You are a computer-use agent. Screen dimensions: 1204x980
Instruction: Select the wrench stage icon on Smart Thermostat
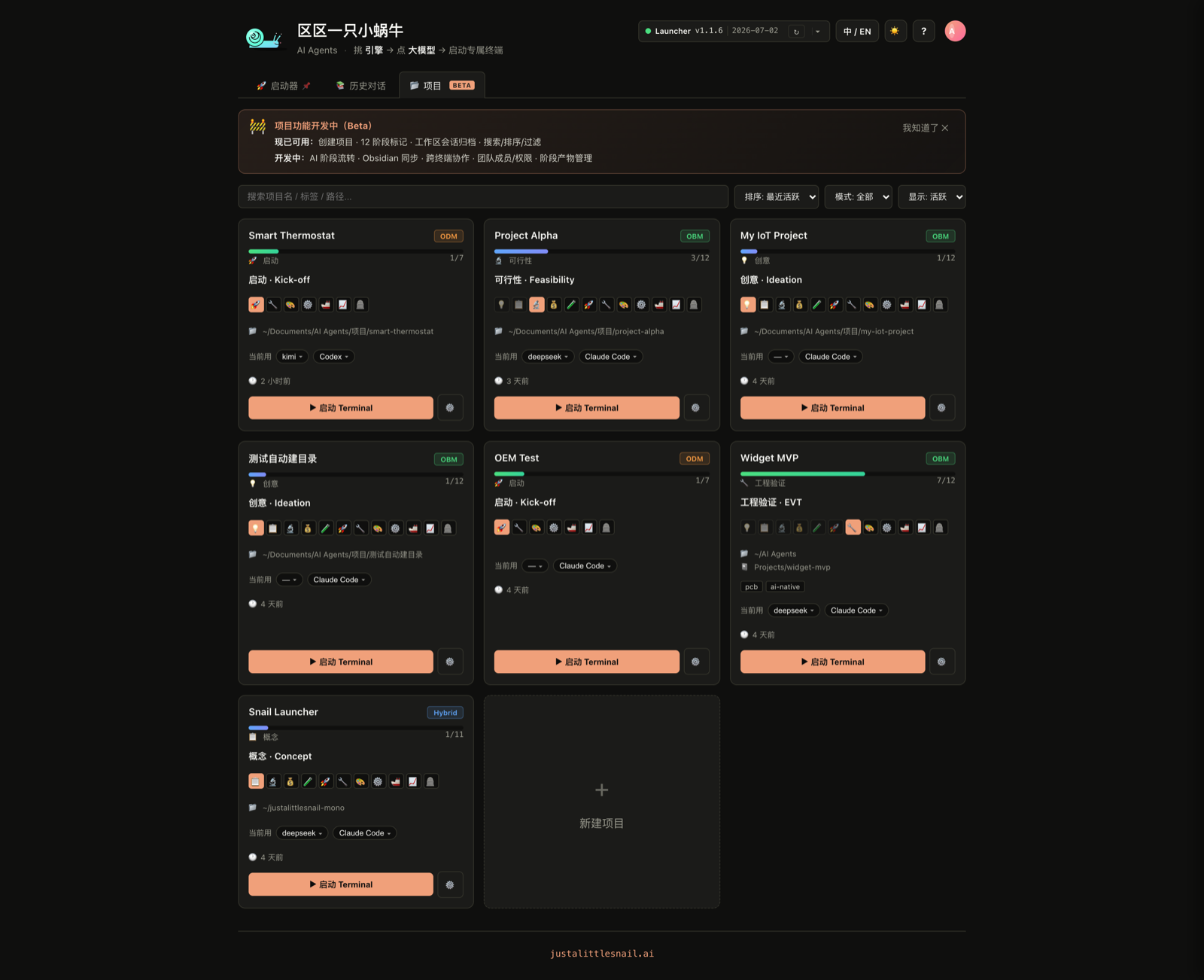click(x=273, y=305)
